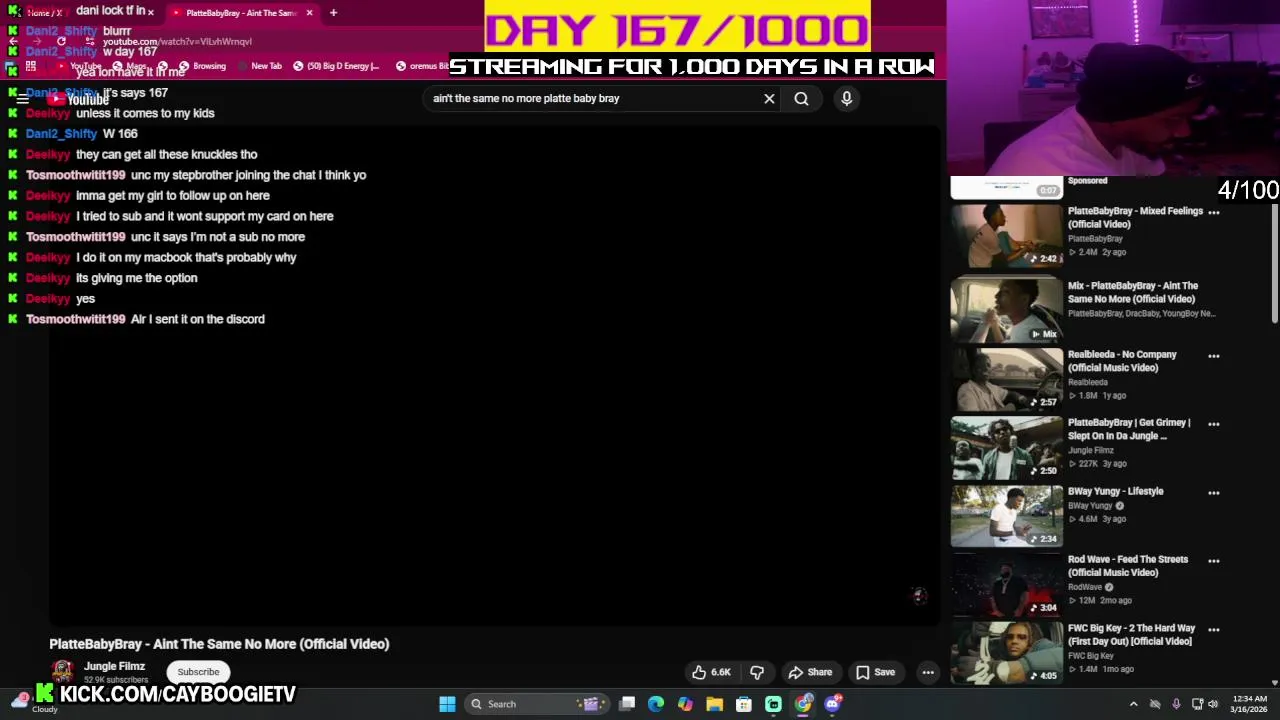
Task: Save the video to a playlist
Action: coord(875,672)
